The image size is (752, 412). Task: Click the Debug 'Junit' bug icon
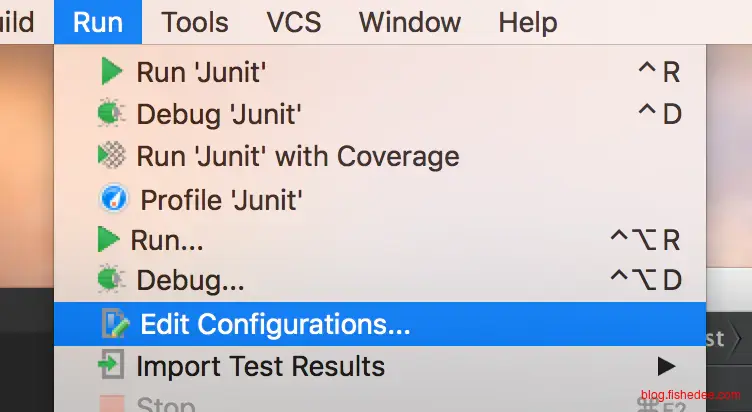coord(110,114)
